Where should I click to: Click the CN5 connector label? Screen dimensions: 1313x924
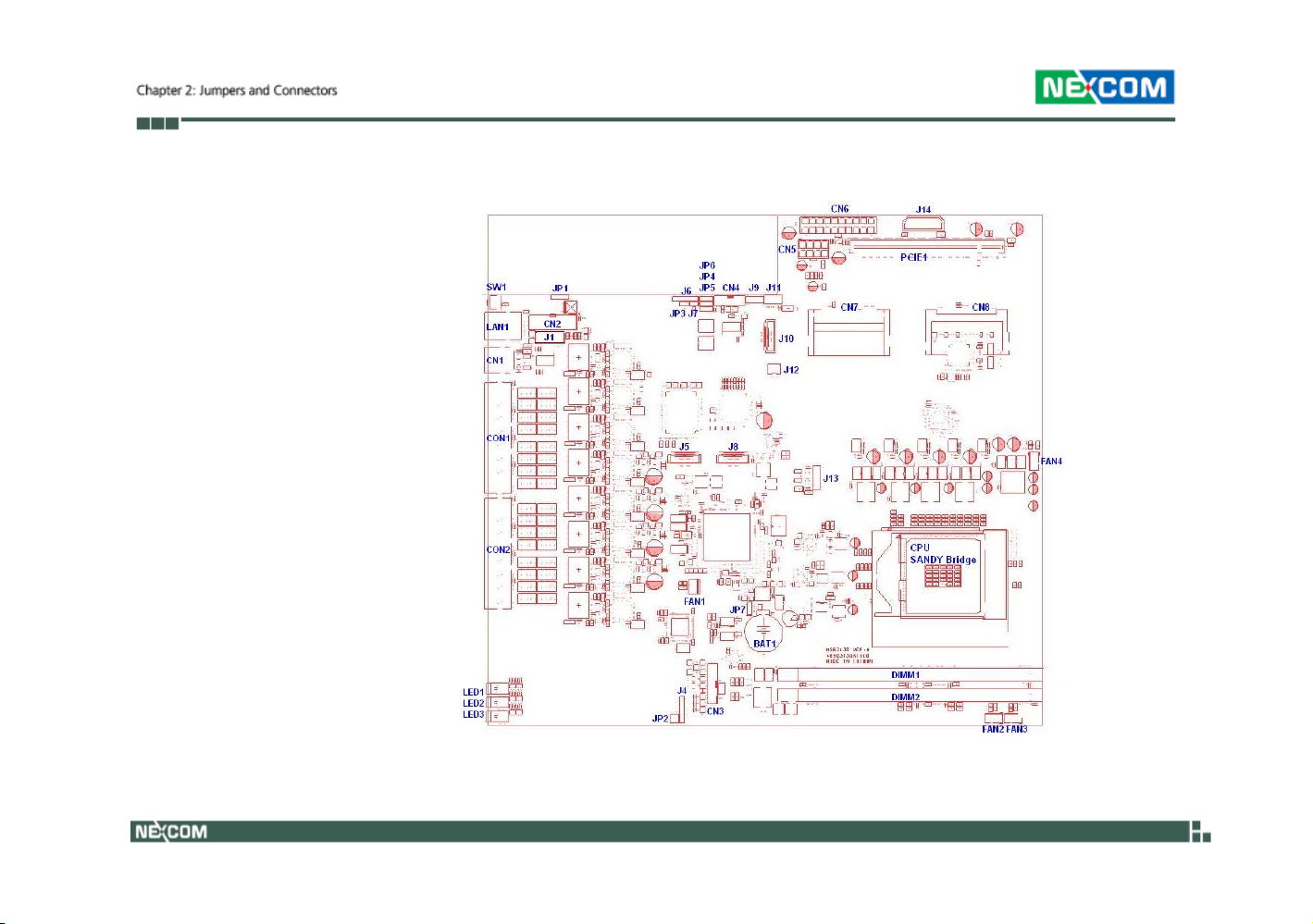point(787,250)
